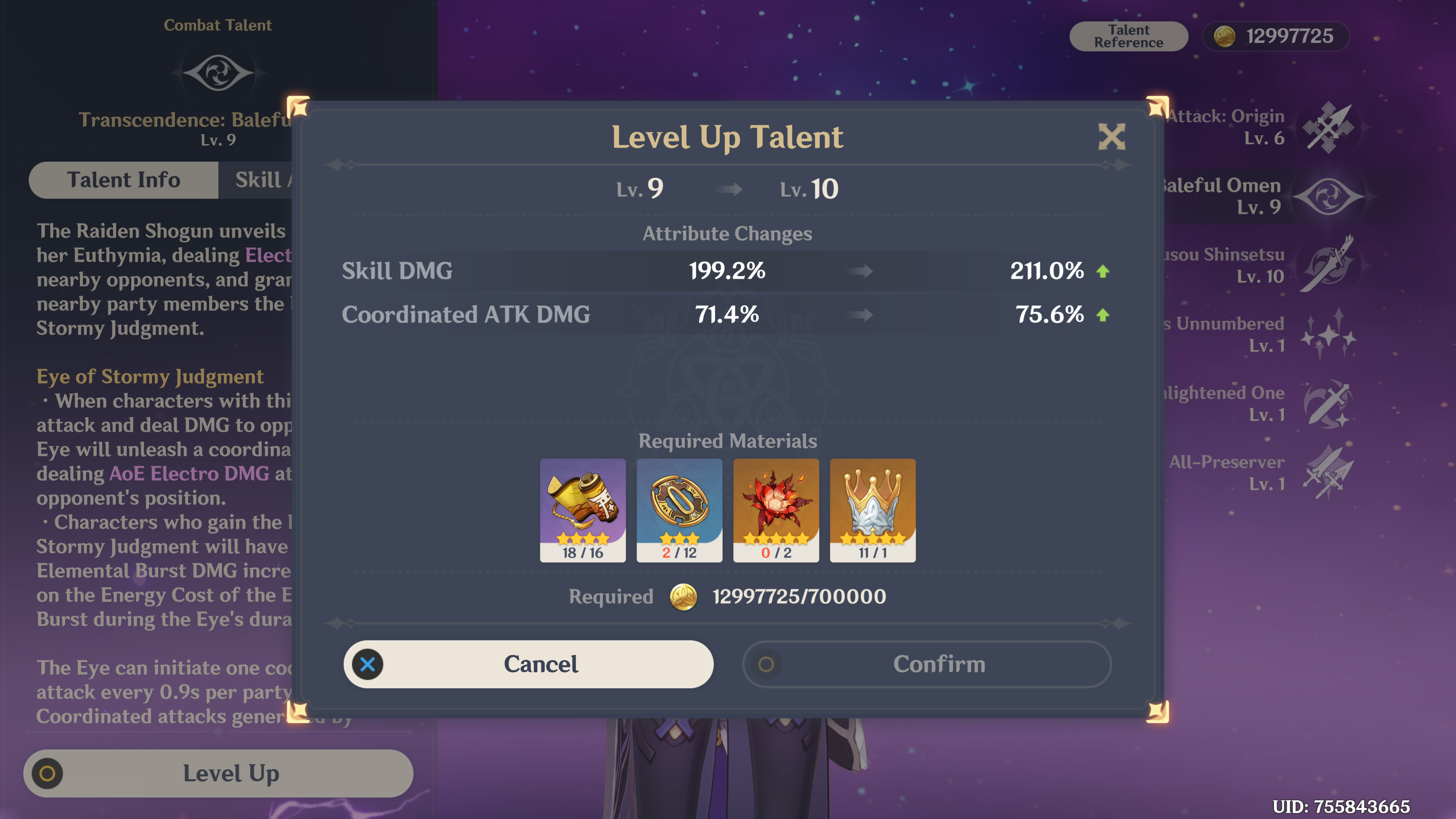Select the Baleful Omen eye talent icon

click(x=1328, y=197)
